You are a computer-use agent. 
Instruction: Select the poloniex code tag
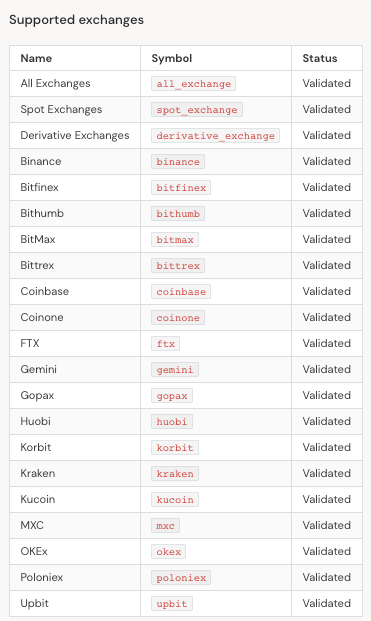pos(181,577)
